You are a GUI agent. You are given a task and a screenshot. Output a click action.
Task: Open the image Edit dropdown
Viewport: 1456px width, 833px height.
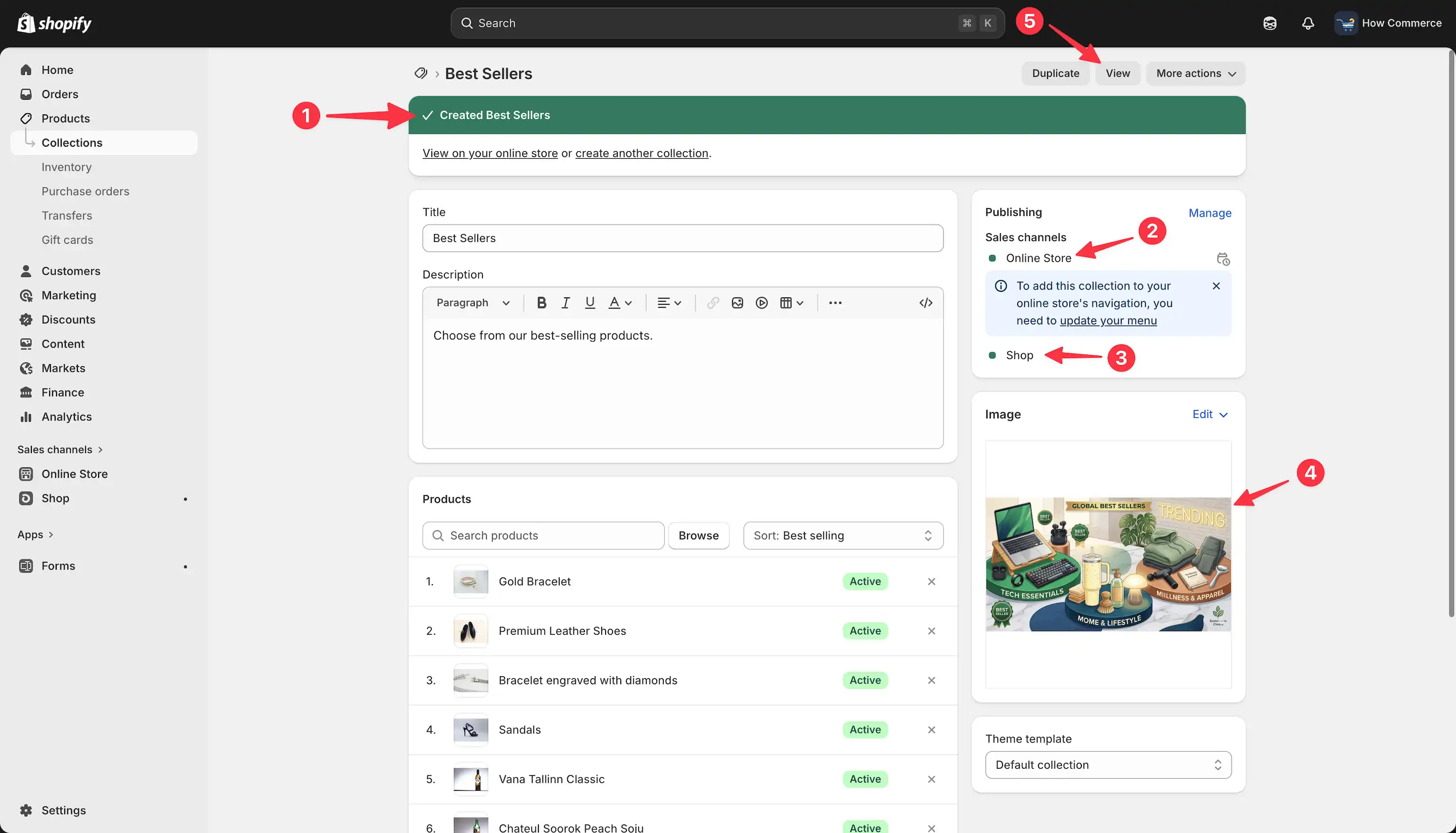coord(1209,414)
